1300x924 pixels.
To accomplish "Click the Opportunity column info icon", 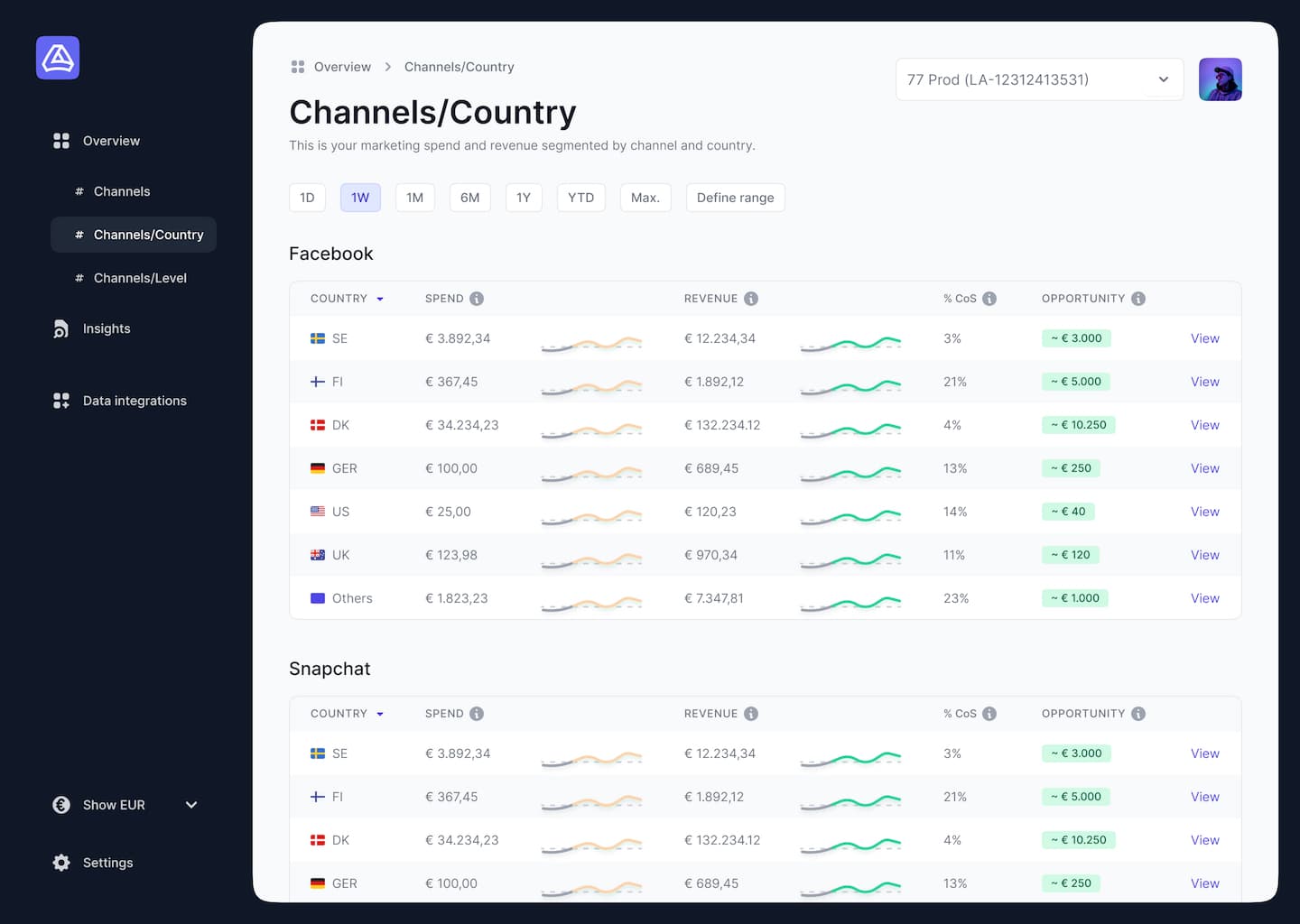I will tap(1138, 298).
